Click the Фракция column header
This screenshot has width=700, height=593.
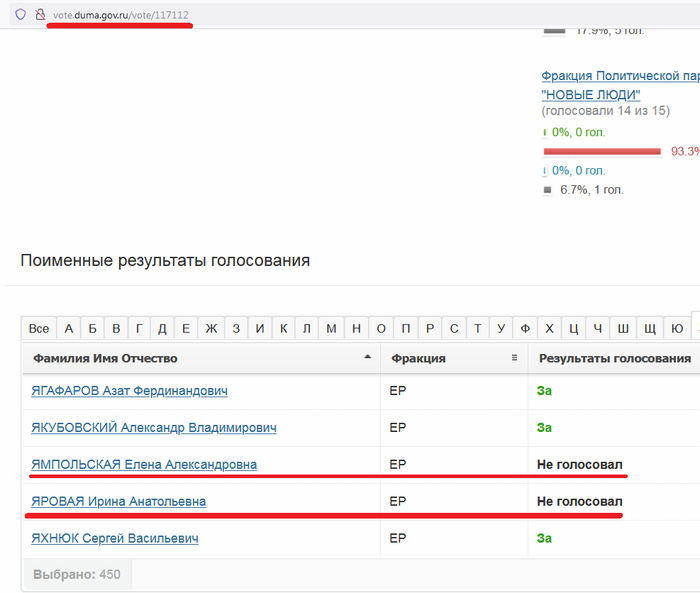coord(418,358)
